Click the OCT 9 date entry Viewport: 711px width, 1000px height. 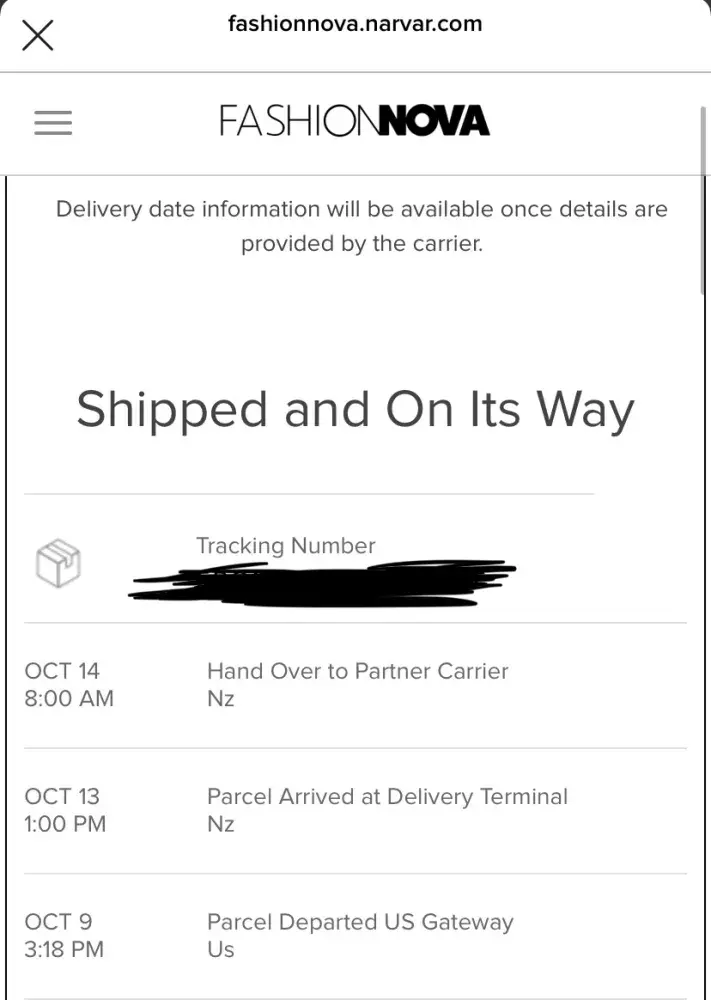(x=58, y=922)
